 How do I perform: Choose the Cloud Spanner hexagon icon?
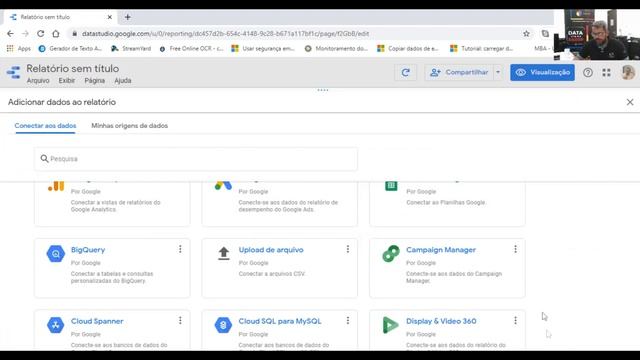[x=56, y=325]
